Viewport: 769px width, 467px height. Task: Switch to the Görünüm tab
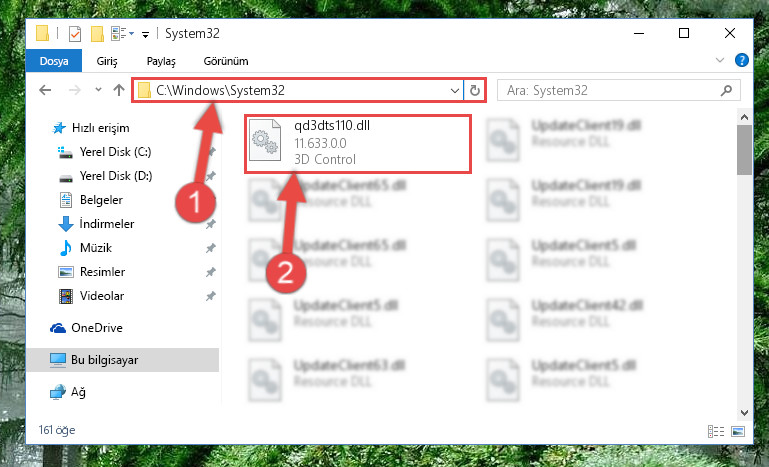click(226, 61)
